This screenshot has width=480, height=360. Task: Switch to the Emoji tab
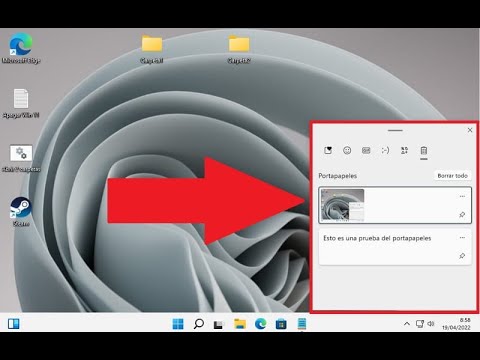pyautogui.click(x=347, y=150)
